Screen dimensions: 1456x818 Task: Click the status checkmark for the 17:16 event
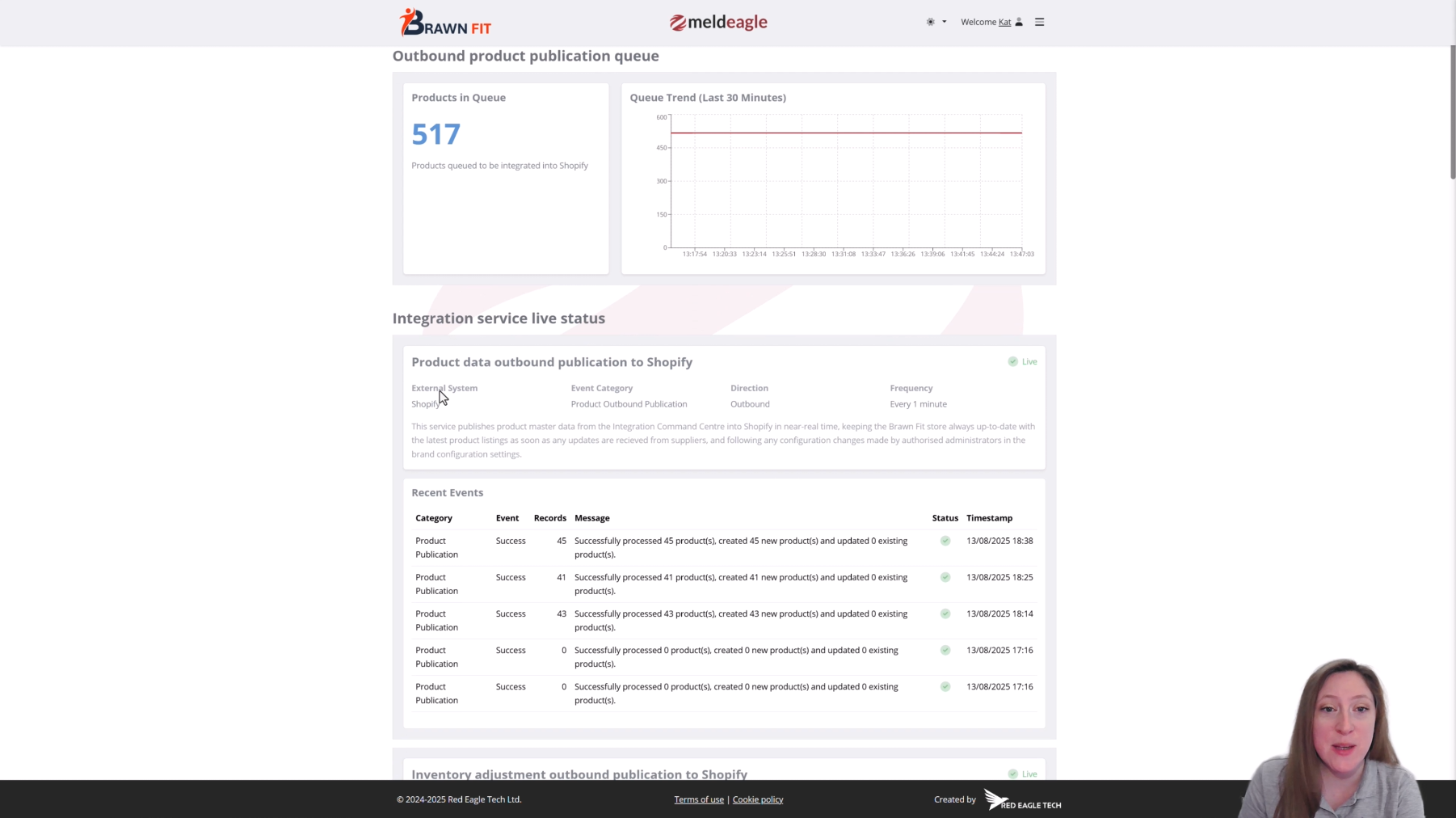click(x=945, y=650)
